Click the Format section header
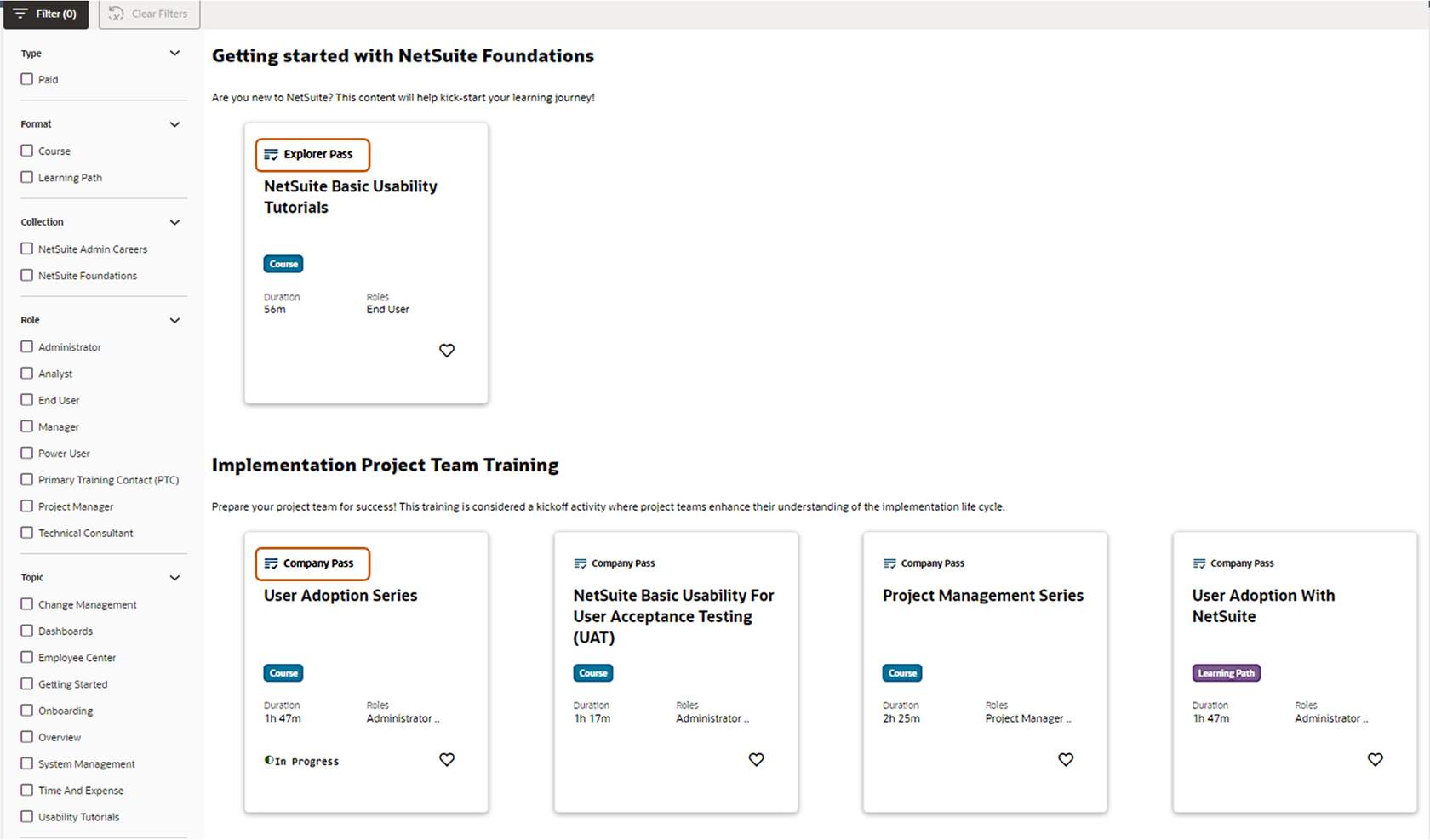Screen dimensions: 1430x840 (x=36, y=123)
